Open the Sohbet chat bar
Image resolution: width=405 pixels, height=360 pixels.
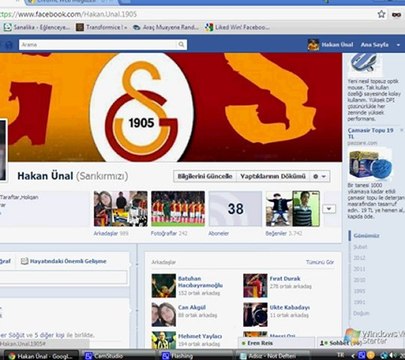(342, 343)
